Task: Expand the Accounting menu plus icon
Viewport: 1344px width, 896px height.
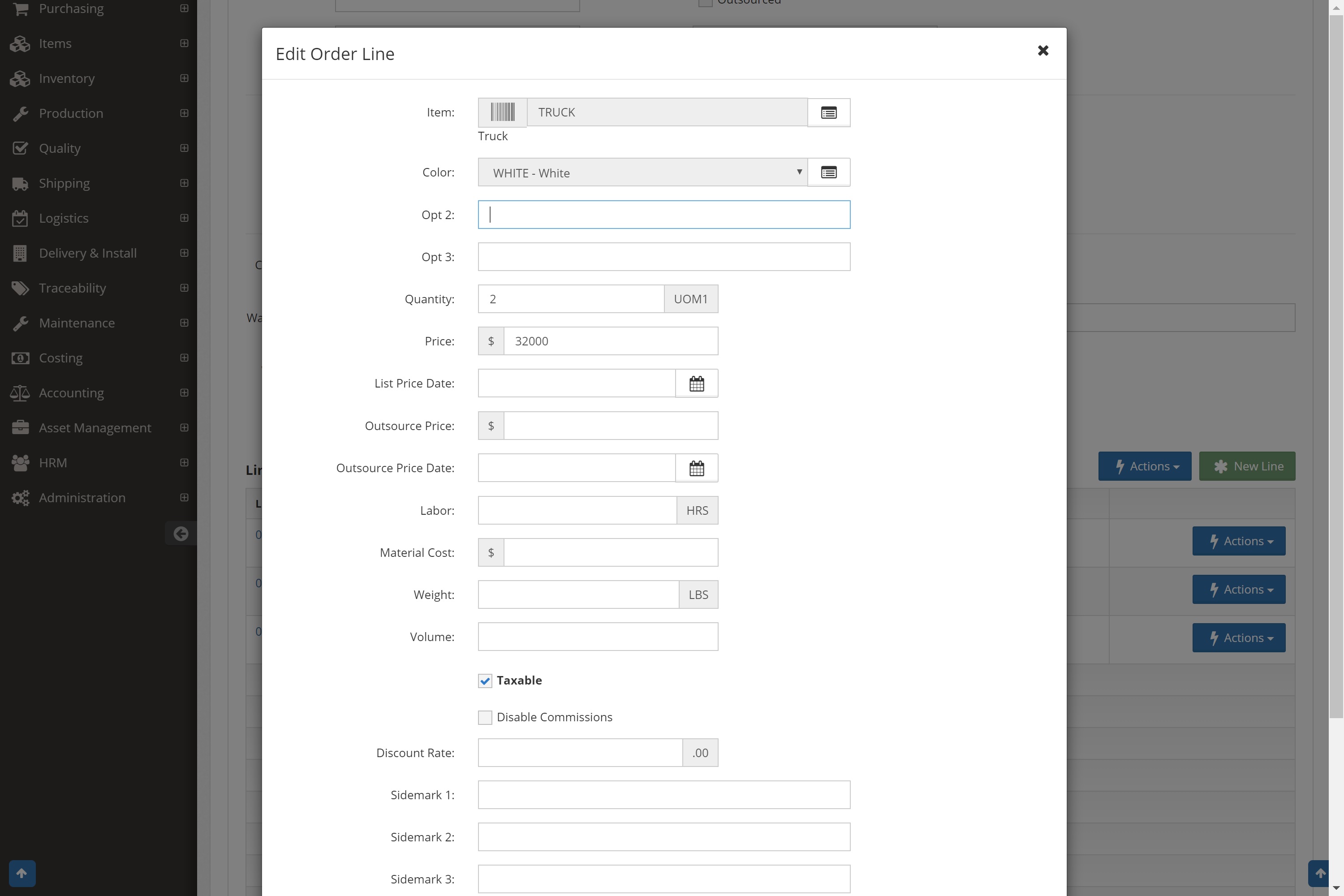Action: tap(184, 392)
